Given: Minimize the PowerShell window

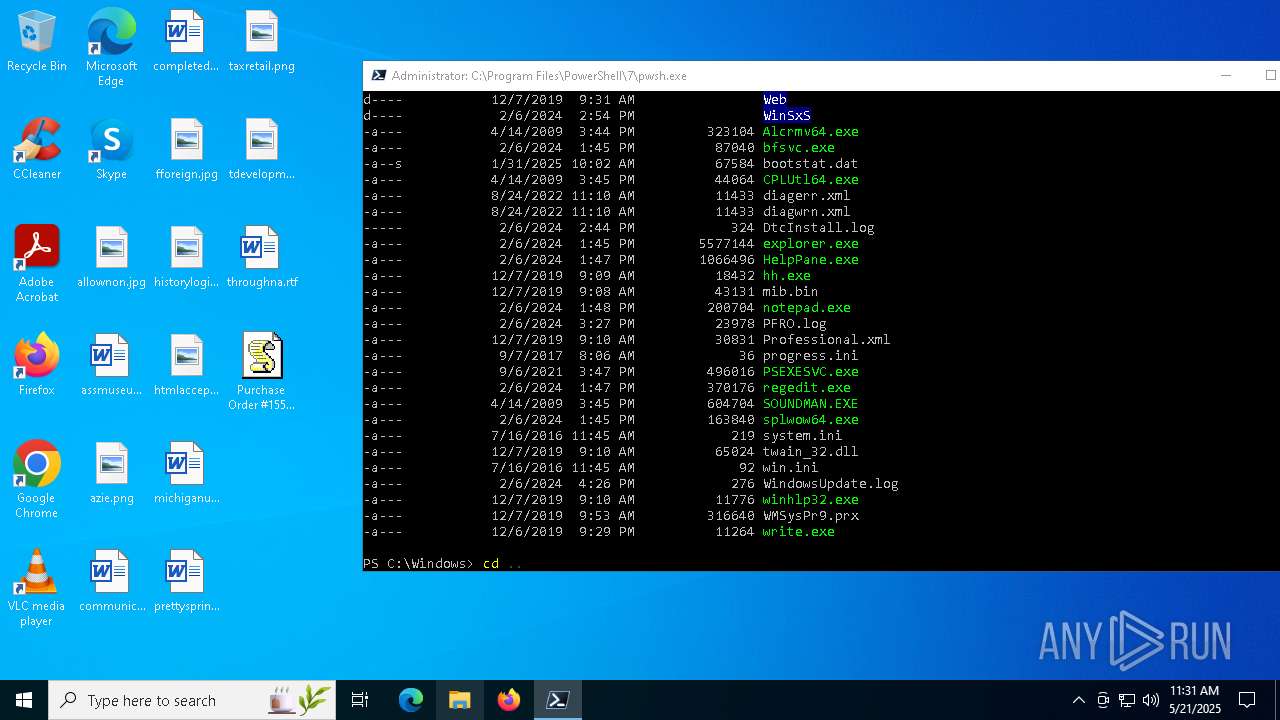Looking at the screenshot, I should (1226, 76).
